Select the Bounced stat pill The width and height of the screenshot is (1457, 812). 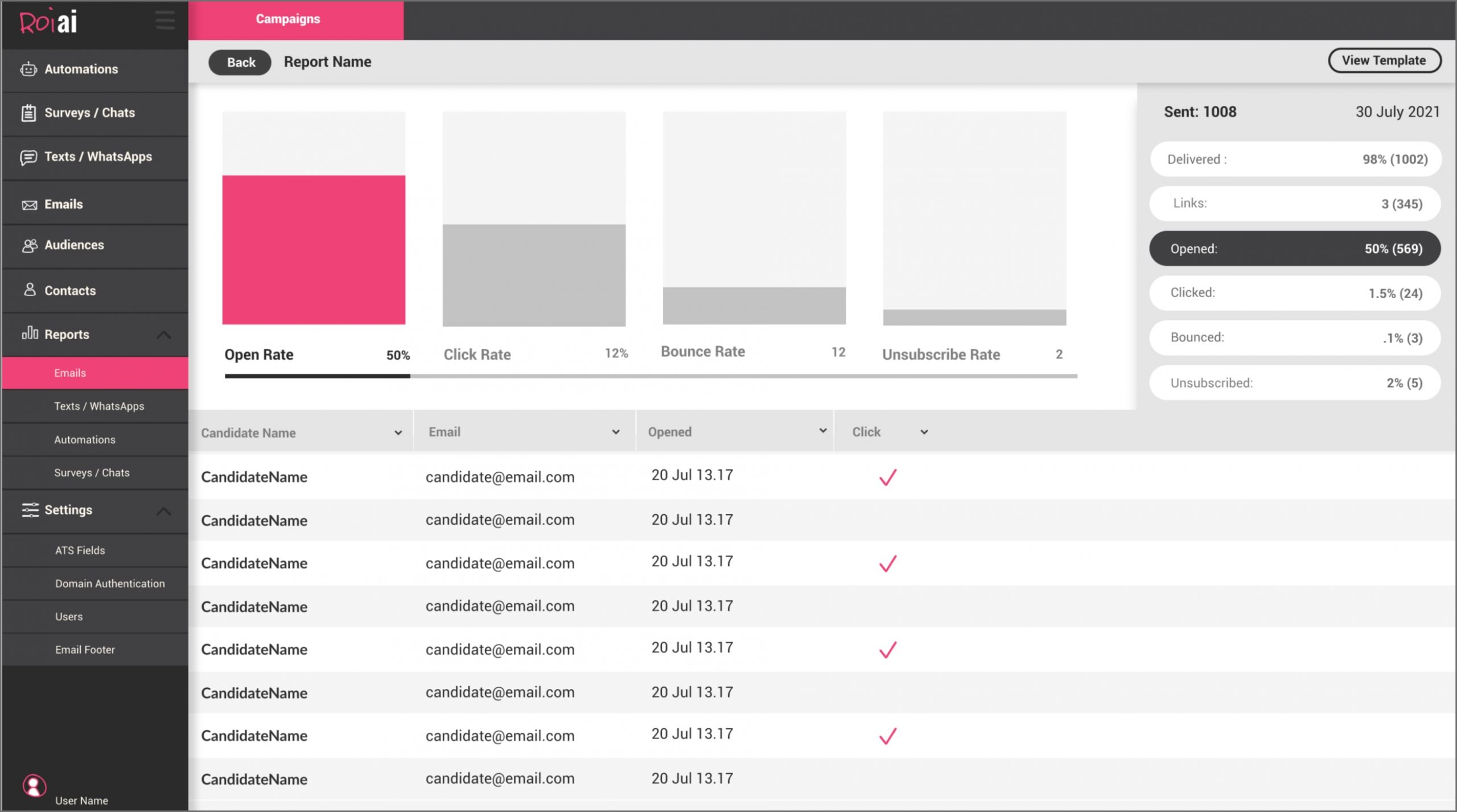[1295, 338]
